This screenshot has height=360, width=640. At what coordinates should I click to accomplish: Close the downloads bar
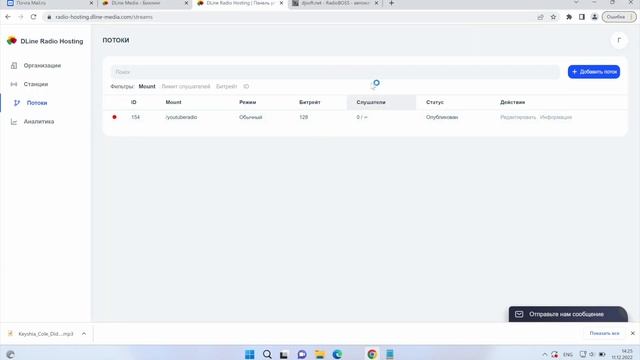click(632, 333)
